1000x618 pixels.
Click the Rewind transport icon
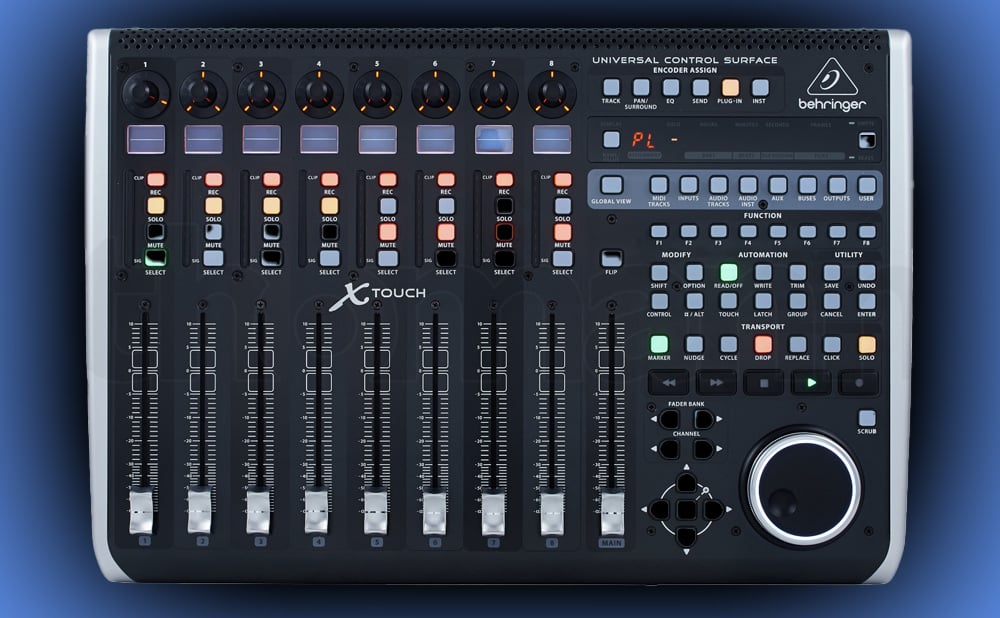668,381
